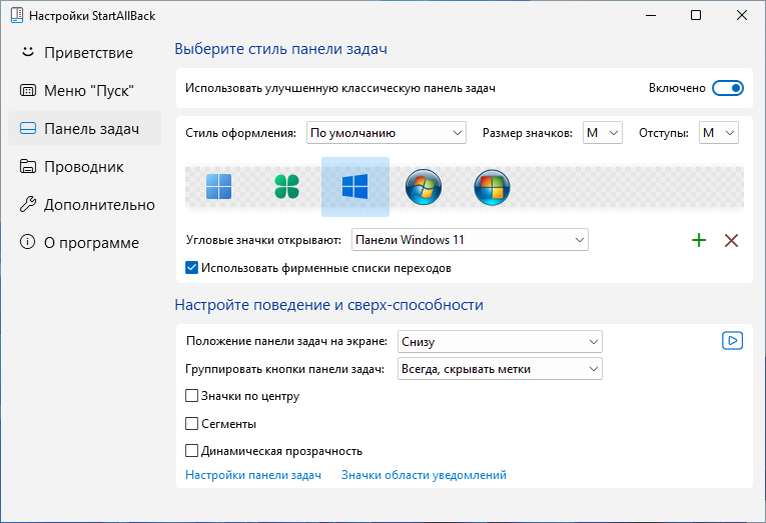Open the Стиль оформления dropdown

coord(386,133)
